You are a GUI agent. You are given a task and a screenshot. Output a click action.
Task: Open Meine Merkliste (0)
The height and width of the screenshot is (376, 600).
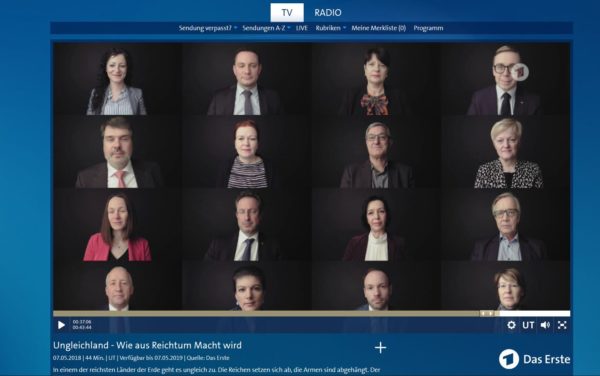click(378, 28)
